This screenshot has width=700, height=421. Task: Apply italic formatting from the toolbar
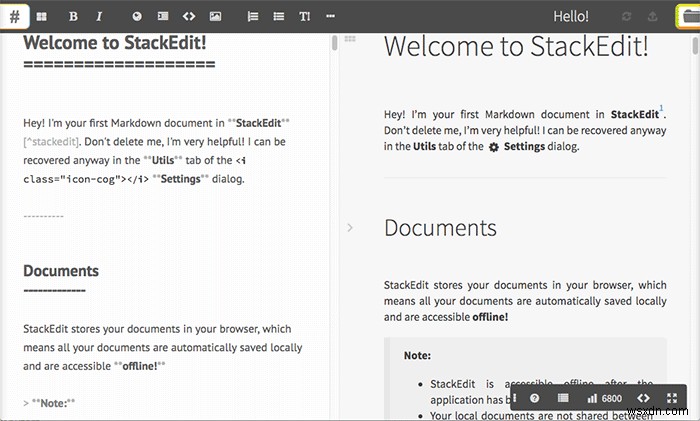(99, 17)
